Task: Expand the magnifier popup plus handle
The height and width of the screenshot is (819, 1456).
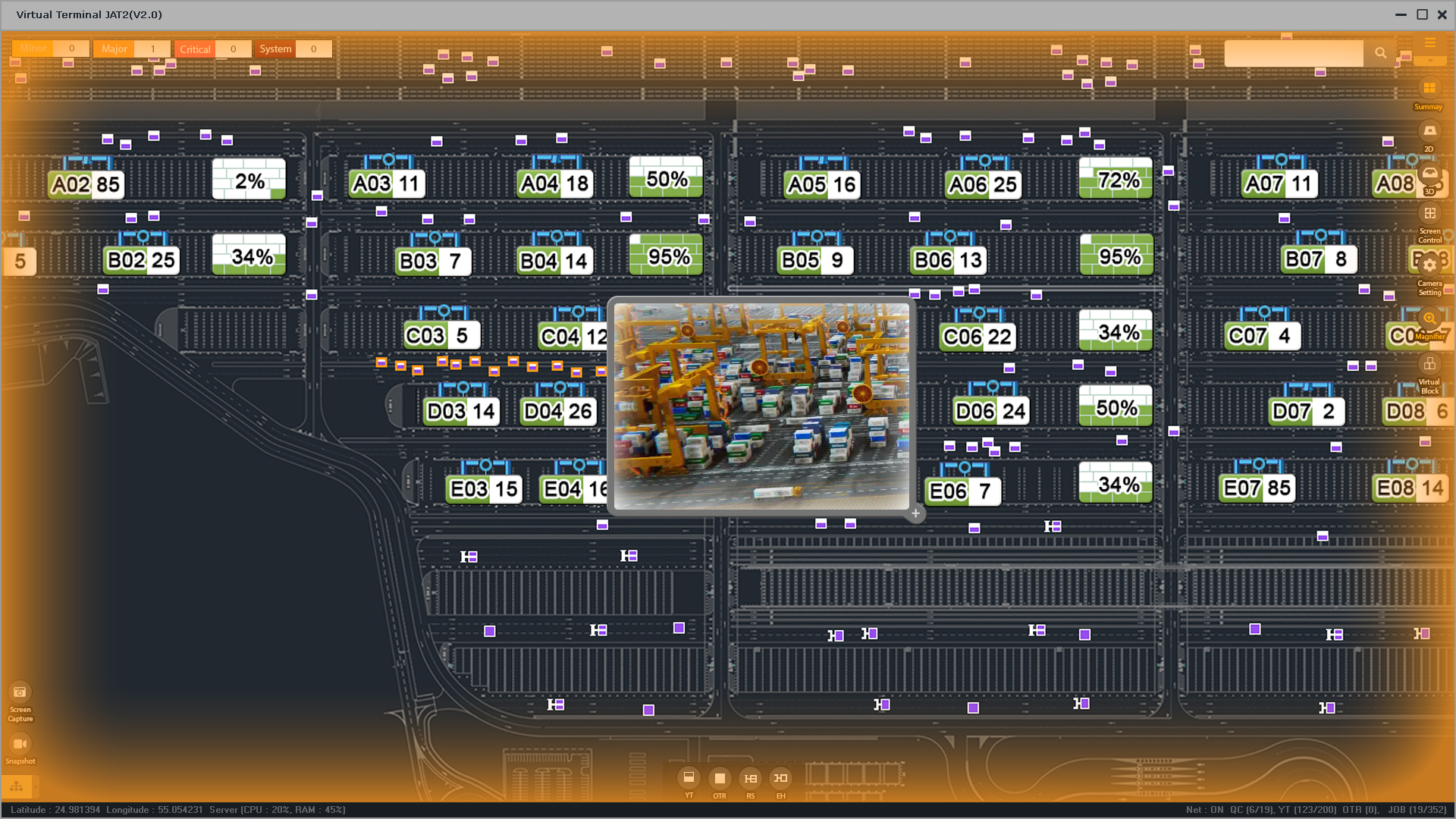Action: click(x=915, y=513)
